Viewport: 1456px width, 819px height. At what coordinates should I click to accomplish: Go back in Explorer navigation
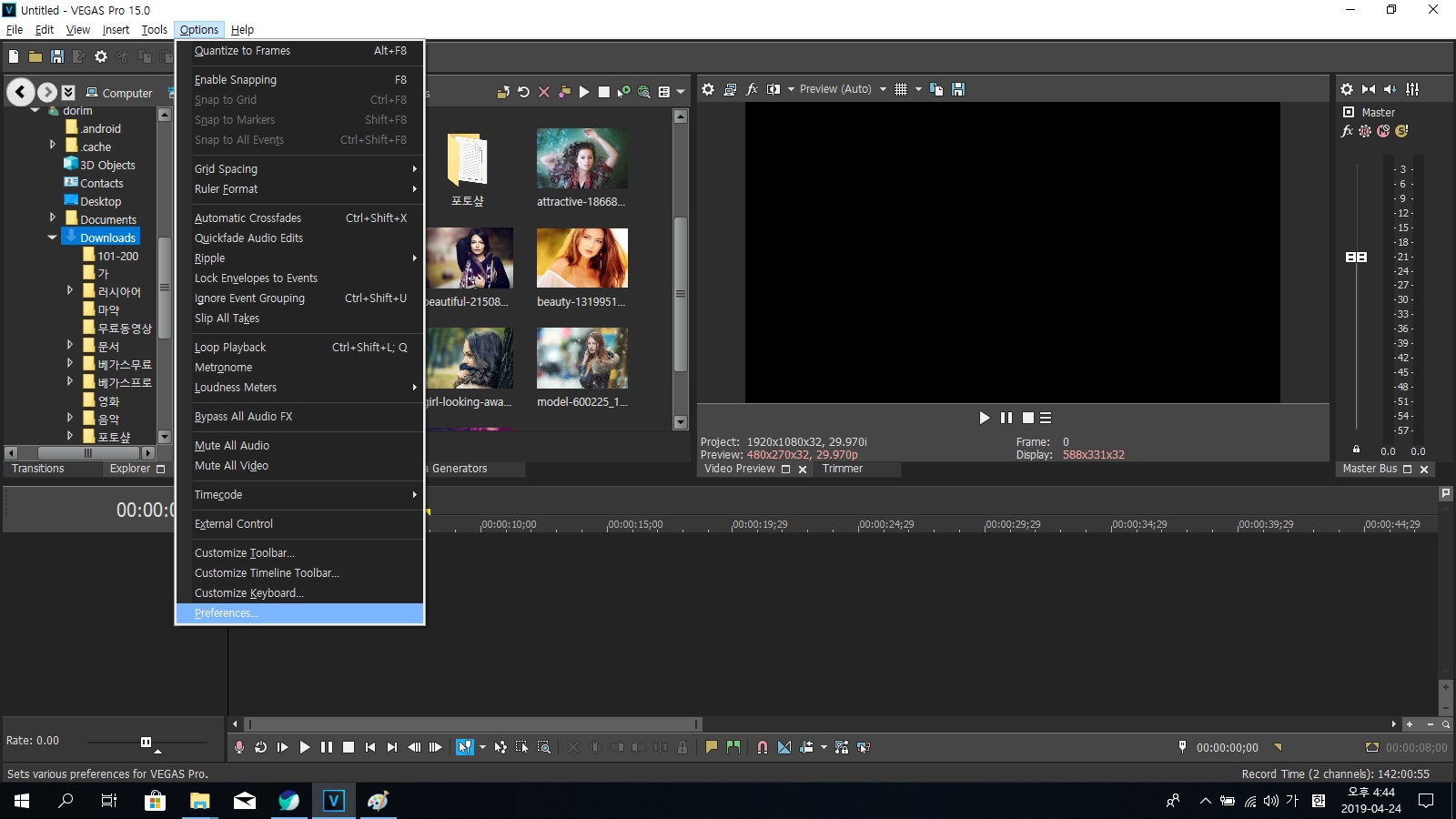click(22, 92)
